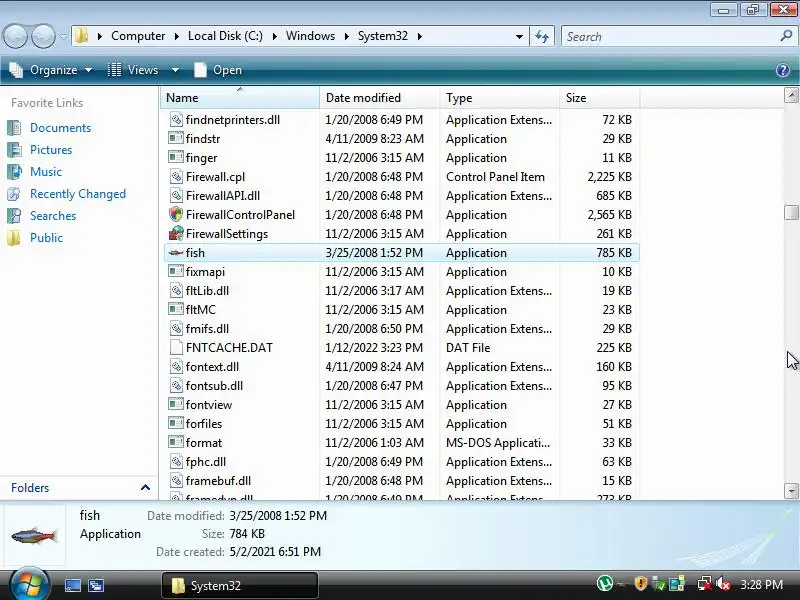800x600 pixels.
Task: Select the FirewallSettings icon
Action: tap(176, 234)
